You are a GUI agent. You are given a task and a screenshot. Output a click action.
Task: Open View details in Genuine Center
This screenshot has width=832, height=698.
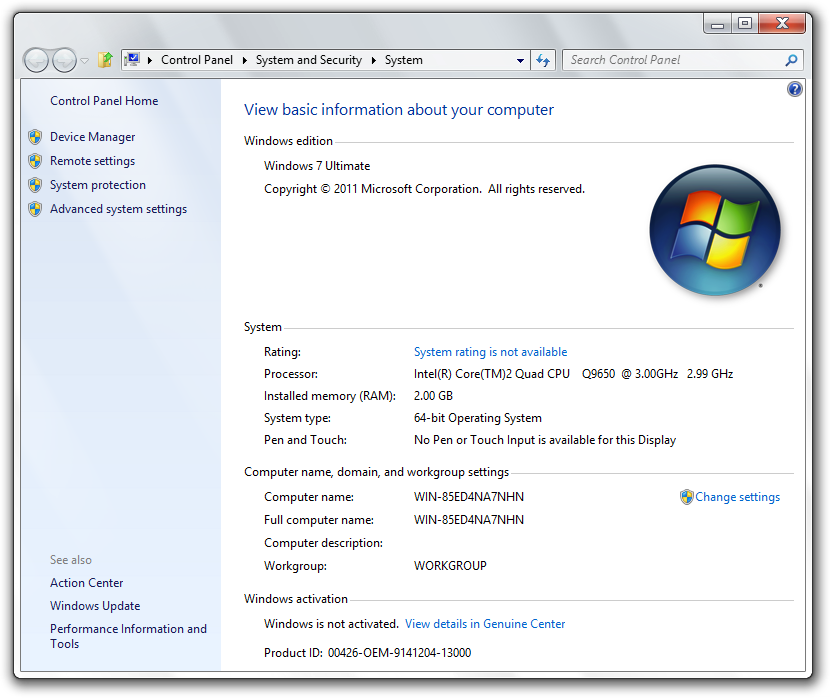485,624
